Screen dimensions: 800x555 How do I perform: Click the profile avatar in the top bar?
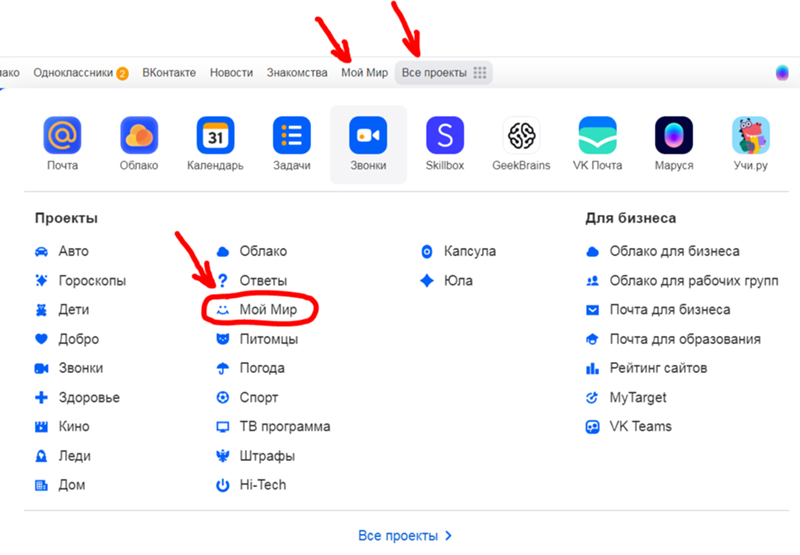click(782, 73)
